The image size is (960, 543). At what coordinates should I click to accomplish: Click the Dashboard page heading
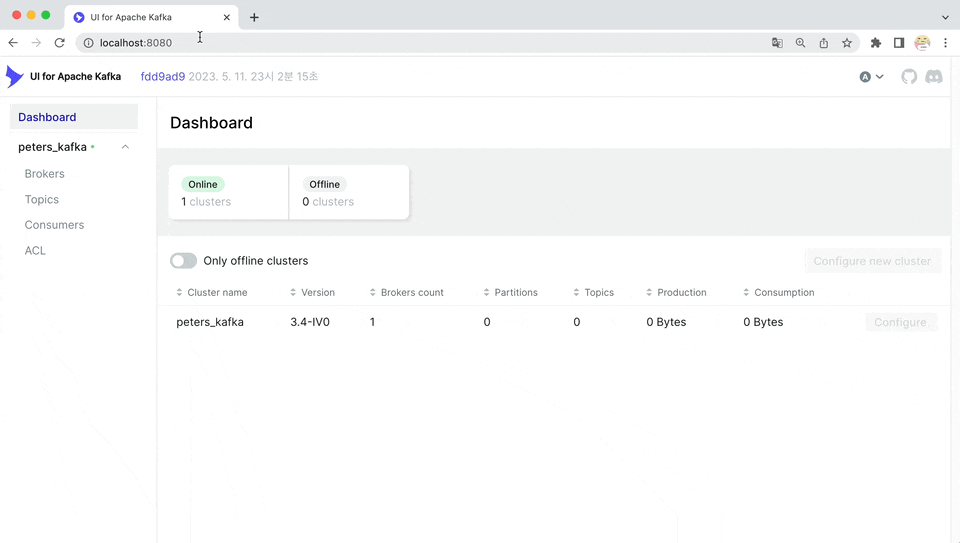click(x=211, y=122)
